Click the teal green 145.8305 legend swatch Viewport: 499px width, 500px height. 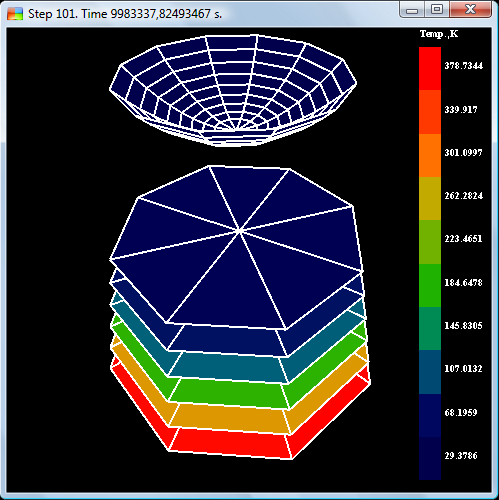(430, 329)
